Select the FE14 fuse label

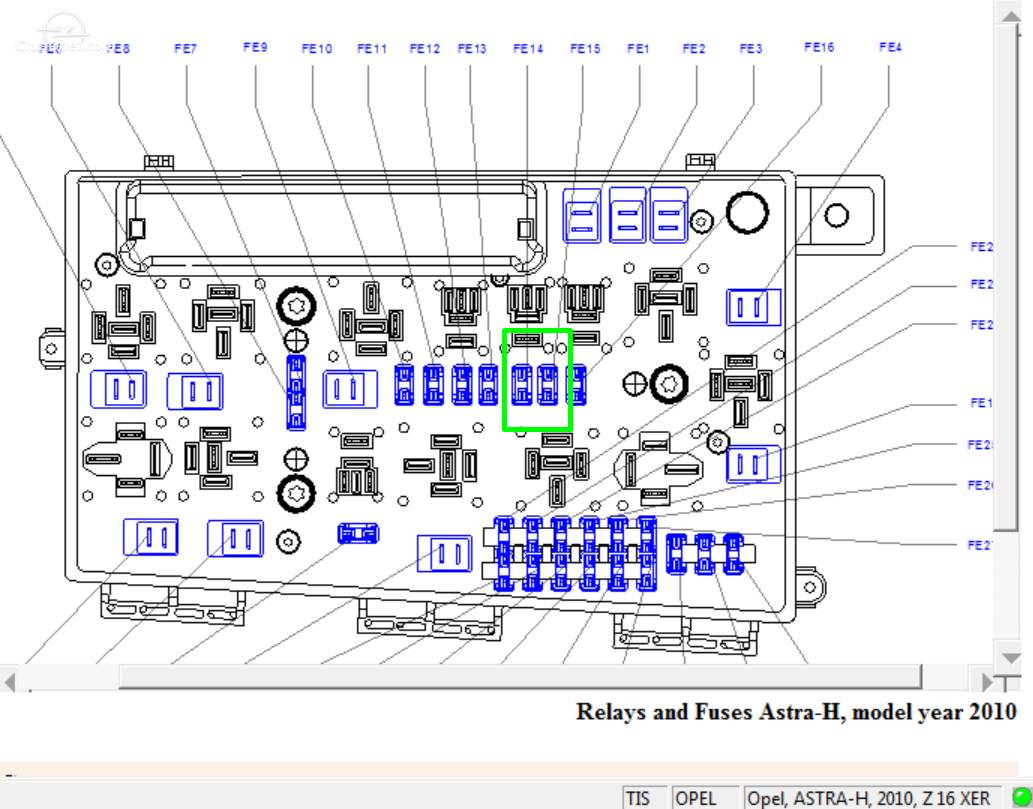[528, 48]
